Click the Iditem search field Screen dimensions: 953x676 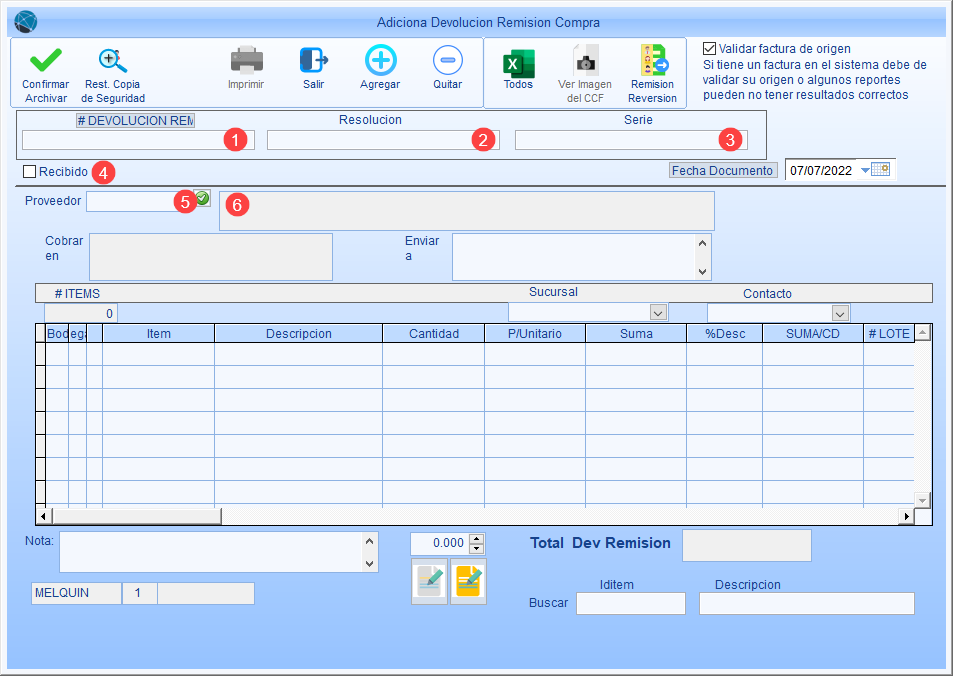point(631,604)
